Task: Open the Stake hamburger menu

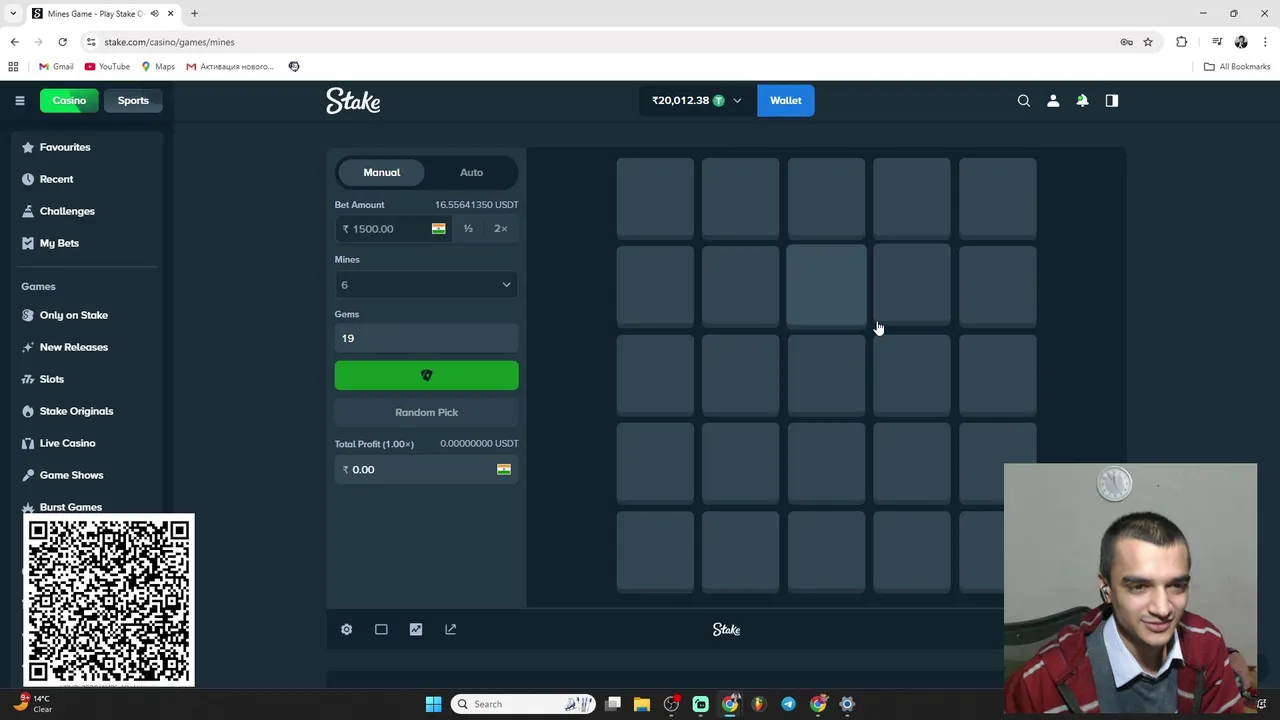Action: point(19,100)
